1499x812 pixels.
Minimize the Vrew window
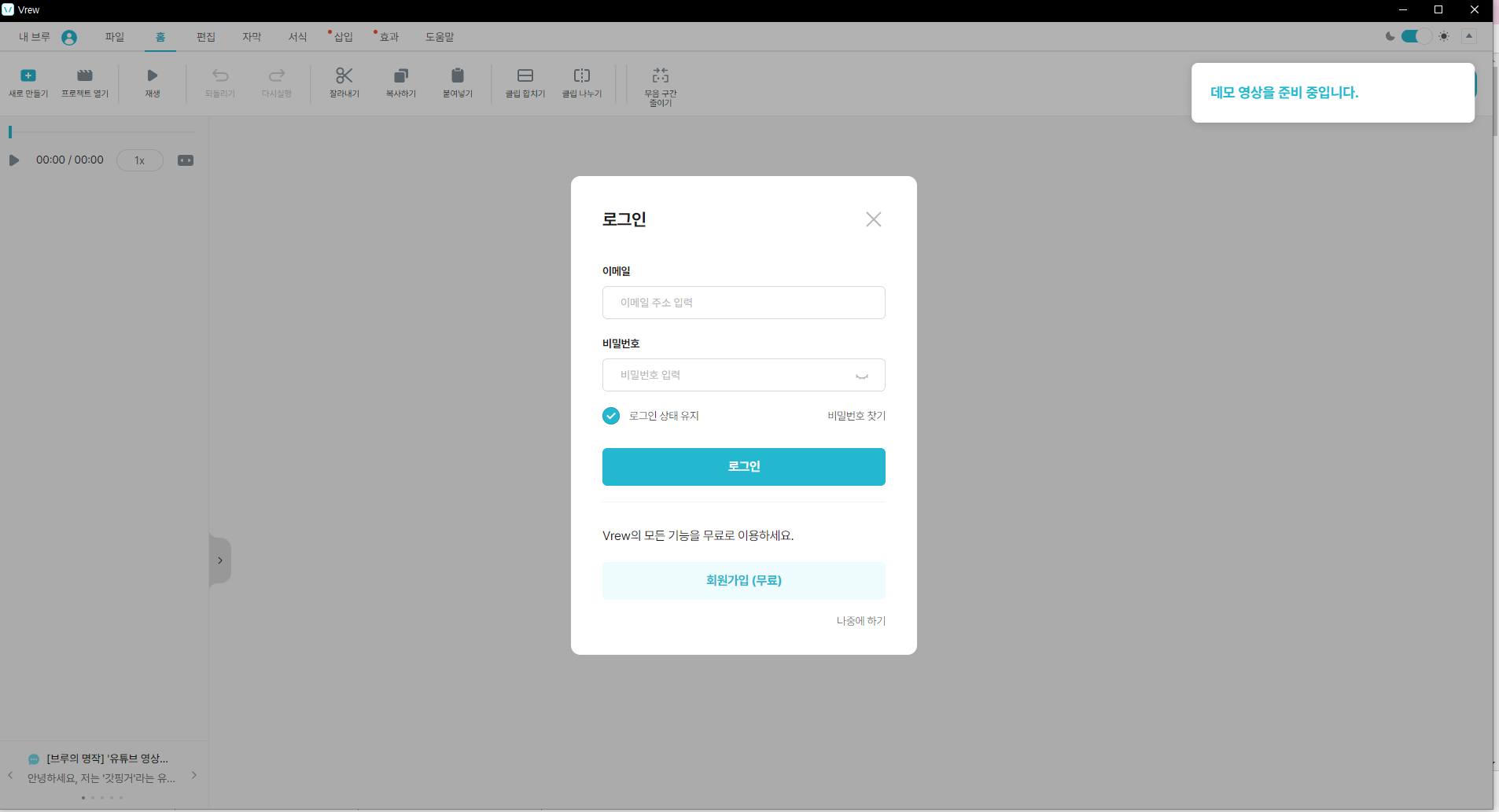click(x=1403, y=9)
